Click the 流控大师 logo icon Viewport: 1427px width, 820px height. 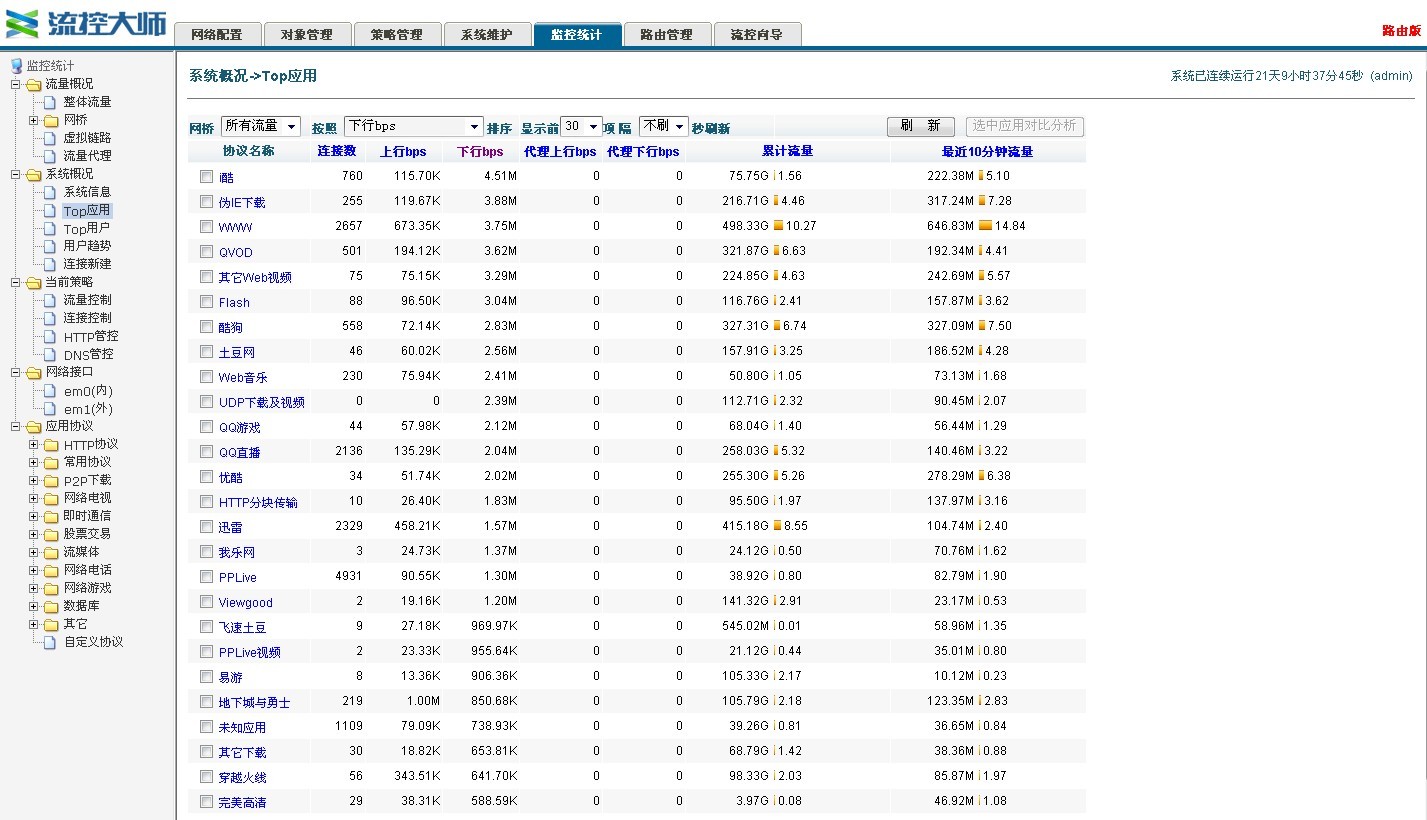pyautogui.click(x=22, y=23)
